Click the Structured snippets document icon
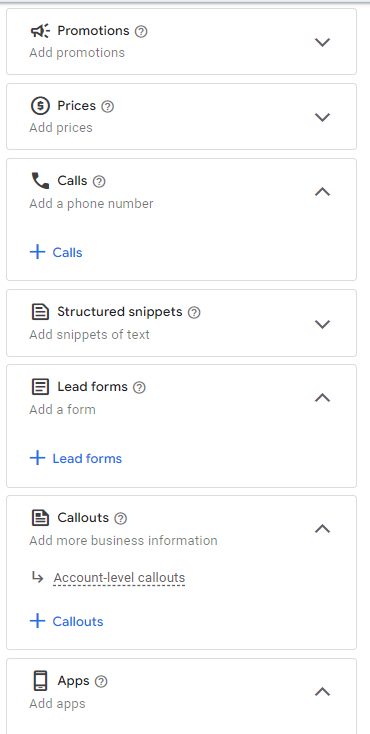This screenshot has height=734, width=370. click(40, 312)
